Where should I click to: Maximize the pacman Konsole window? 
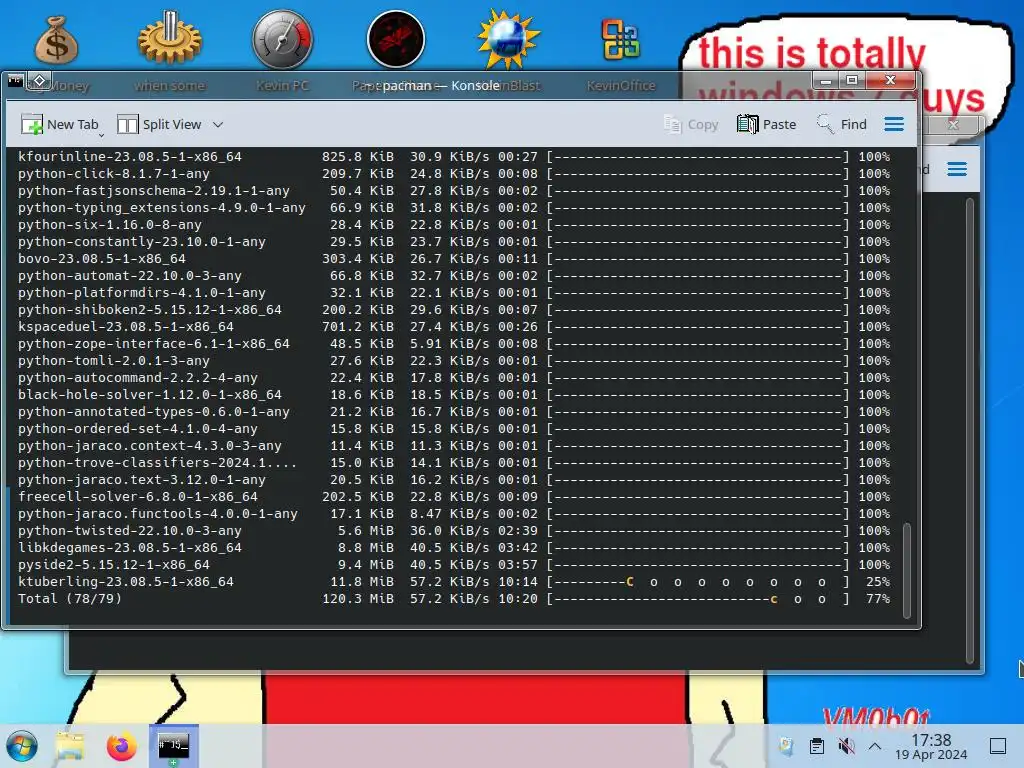point(852,80)
